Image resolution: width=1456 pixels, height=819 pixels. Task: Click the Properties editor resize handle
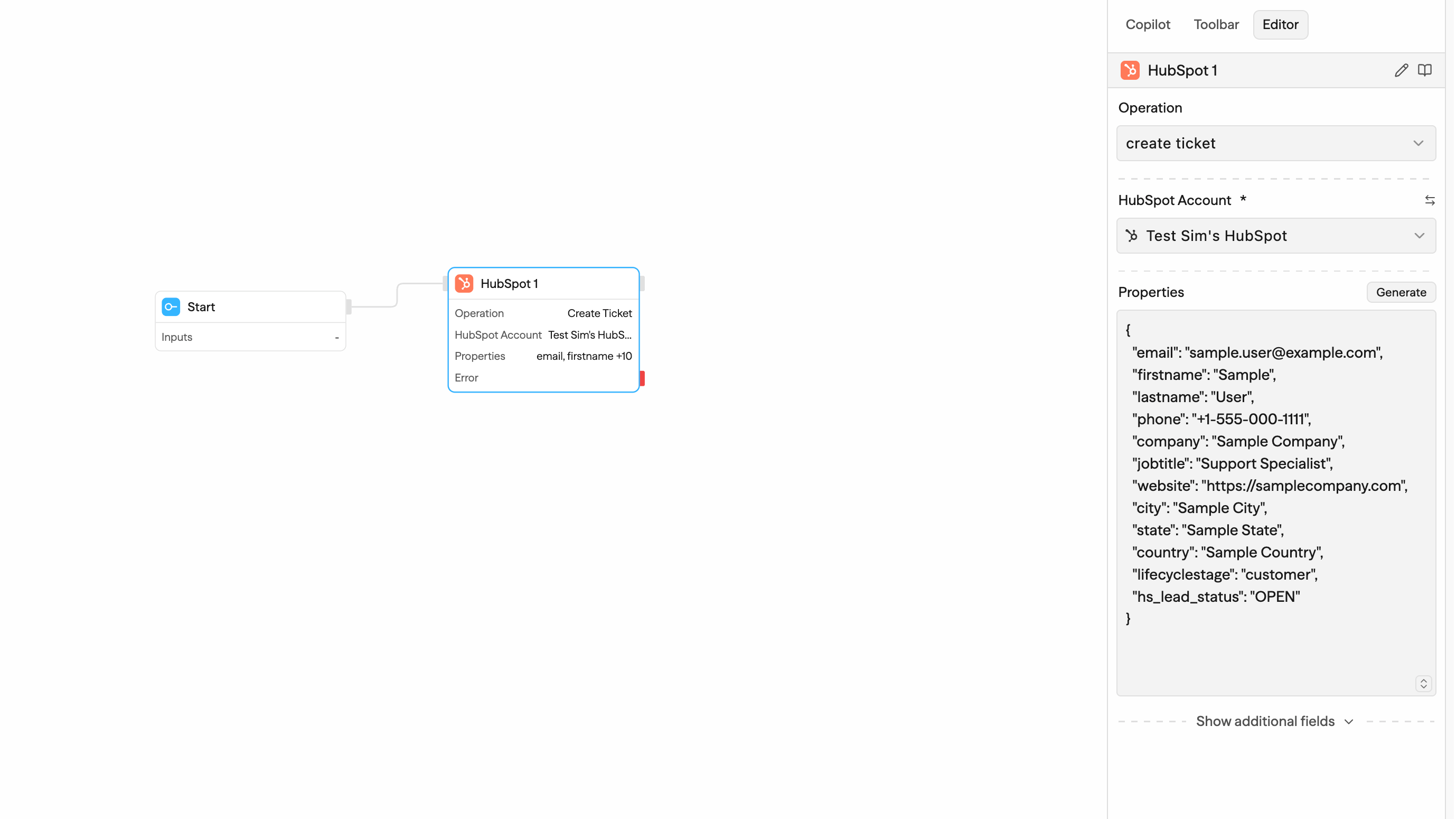(1423, 683)
